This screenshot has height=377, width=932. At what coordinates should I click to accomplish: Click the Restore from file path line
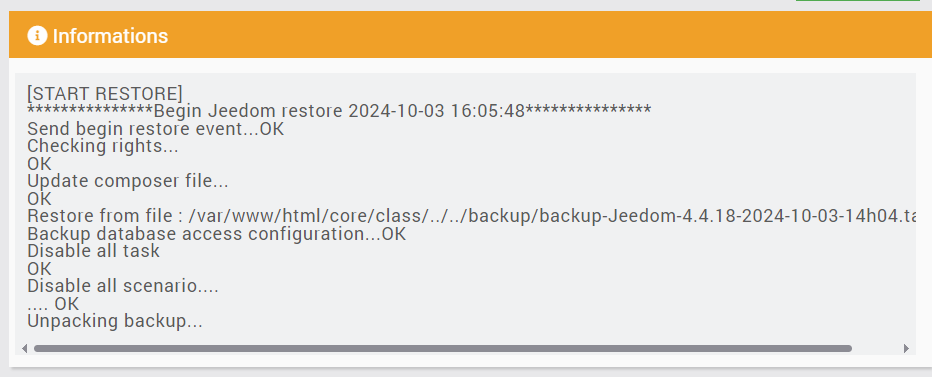pyautogui.click(x=471, y=216)
